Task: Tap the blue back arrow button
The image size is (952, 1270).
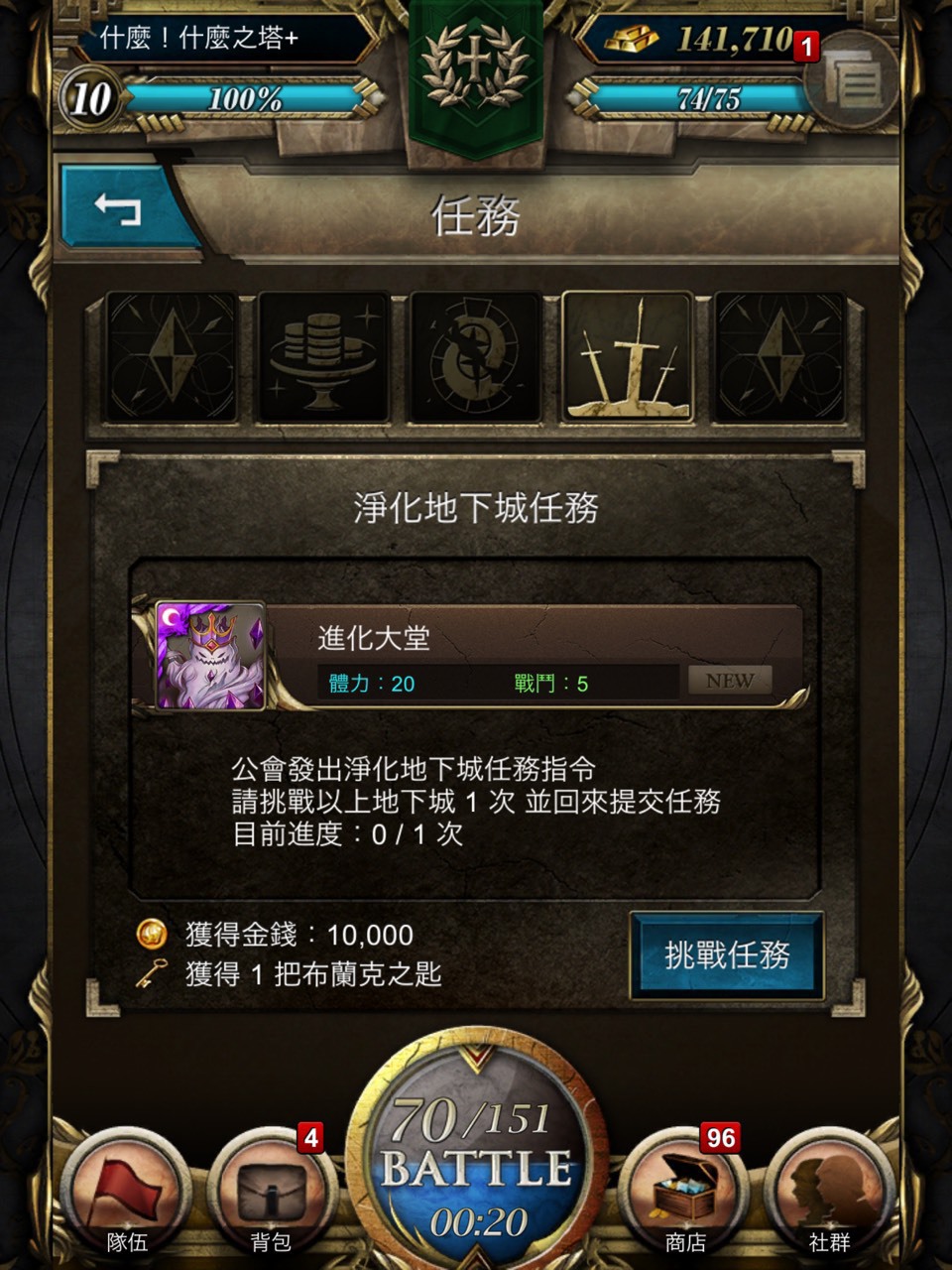Action: (121, 208)
